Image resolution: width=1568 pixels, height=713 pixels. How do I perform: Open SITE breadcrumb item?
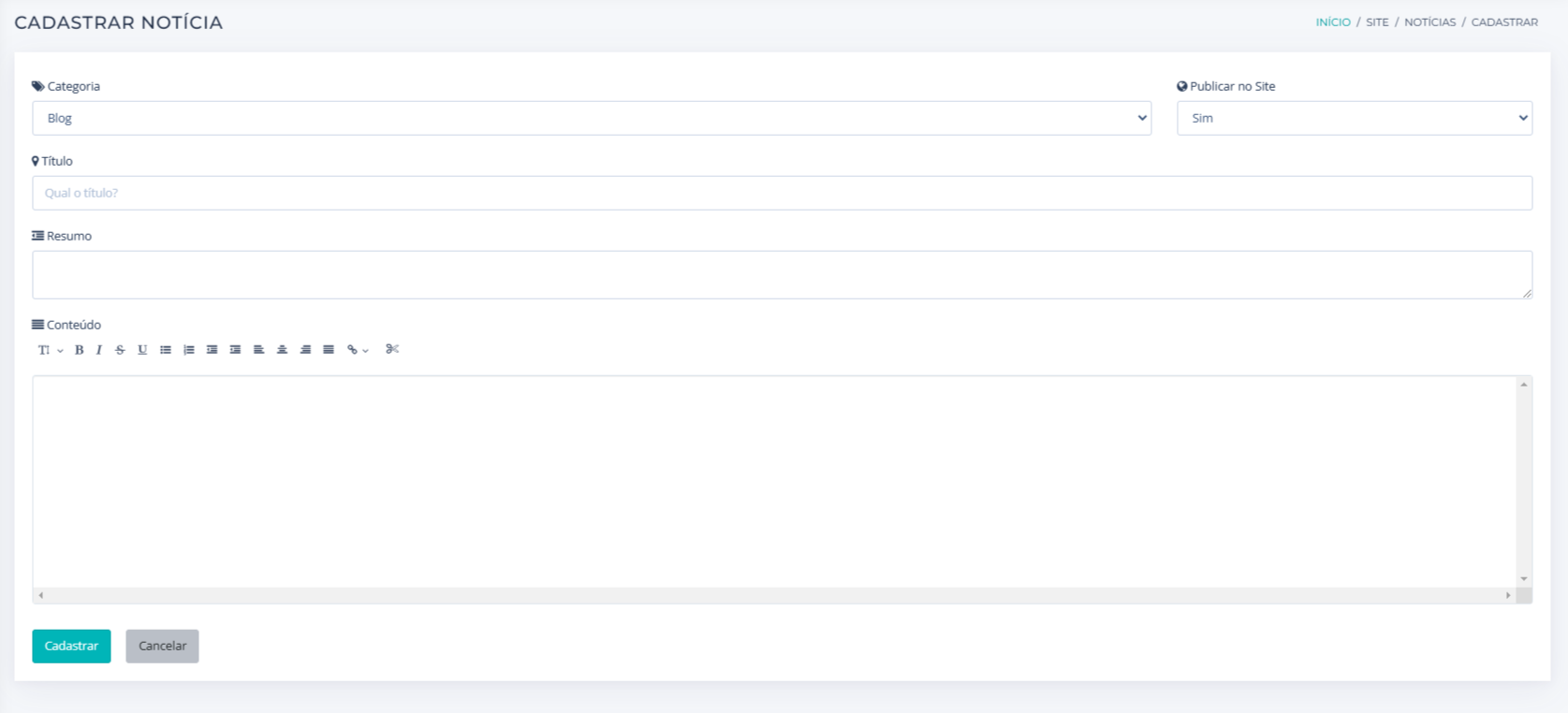click(x=1377, y=22)
